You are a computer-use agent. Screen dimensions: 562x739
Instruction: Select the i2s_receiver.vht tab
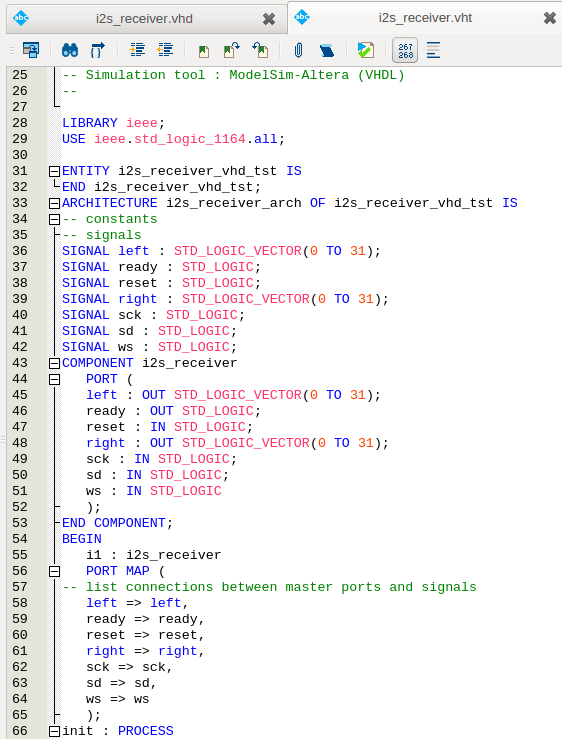click(x=425, y=18)
